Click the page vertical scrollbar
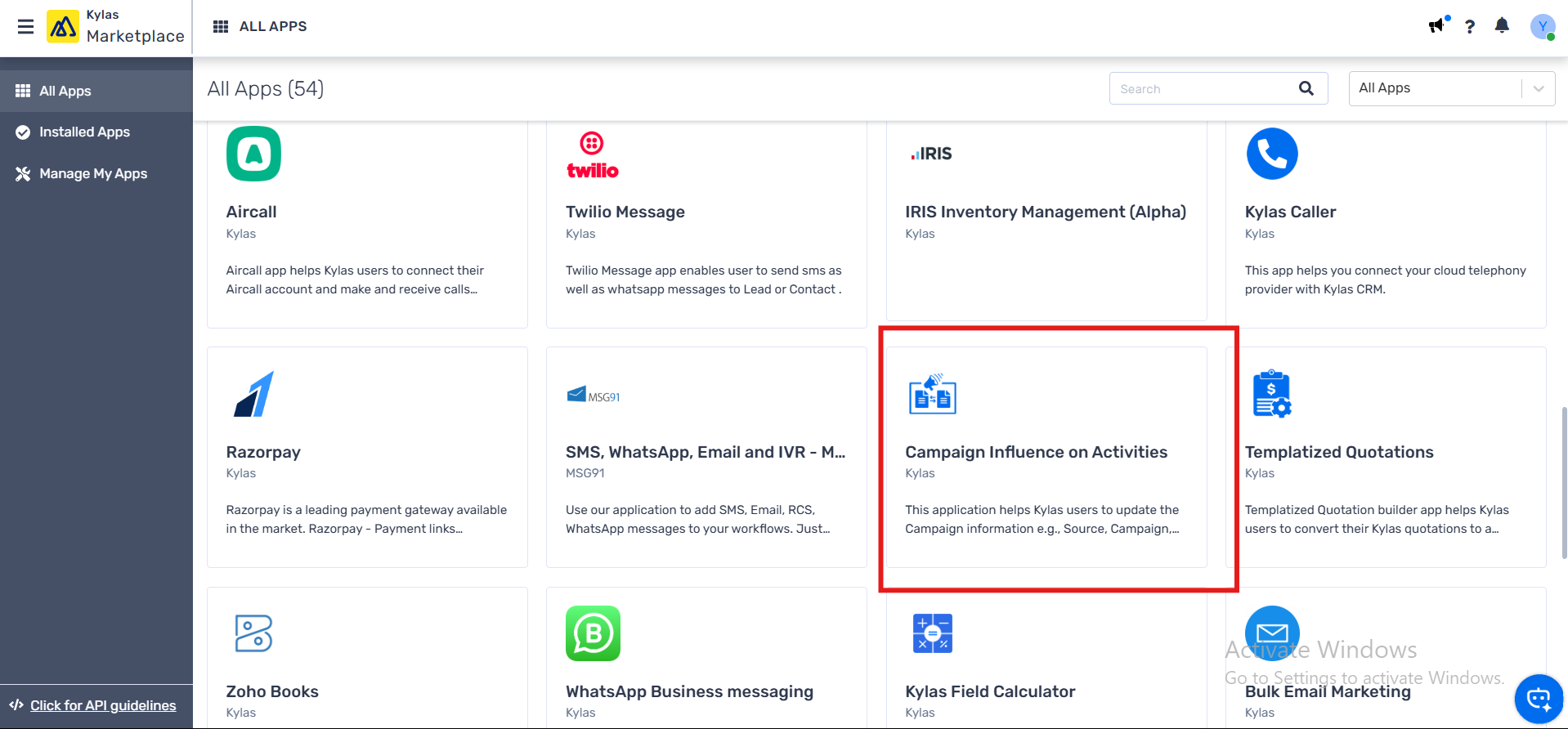Screen dimensions: 1568x729 click(1563, 482)
